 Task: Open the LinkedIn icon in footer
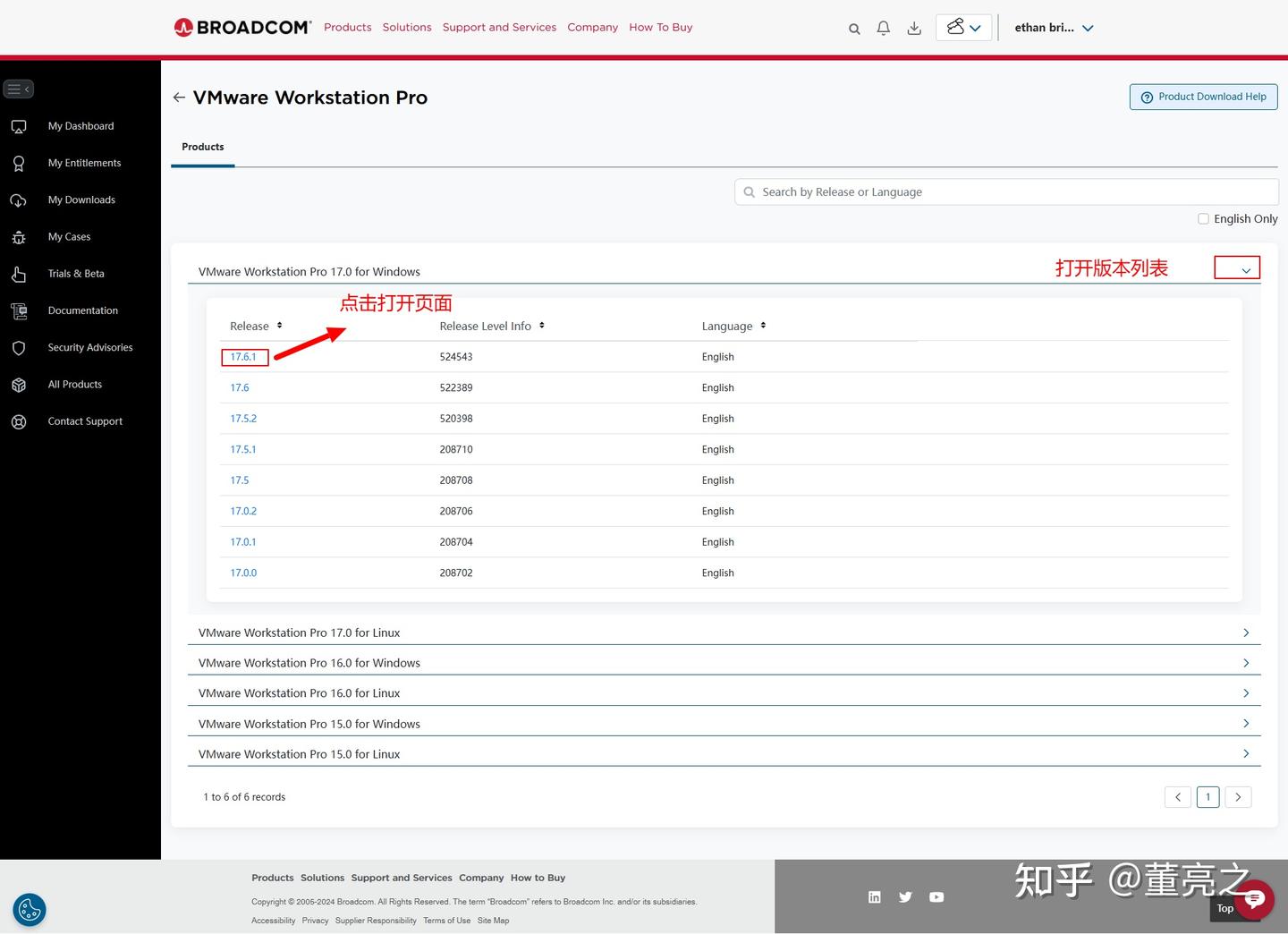tap(875, 896)
